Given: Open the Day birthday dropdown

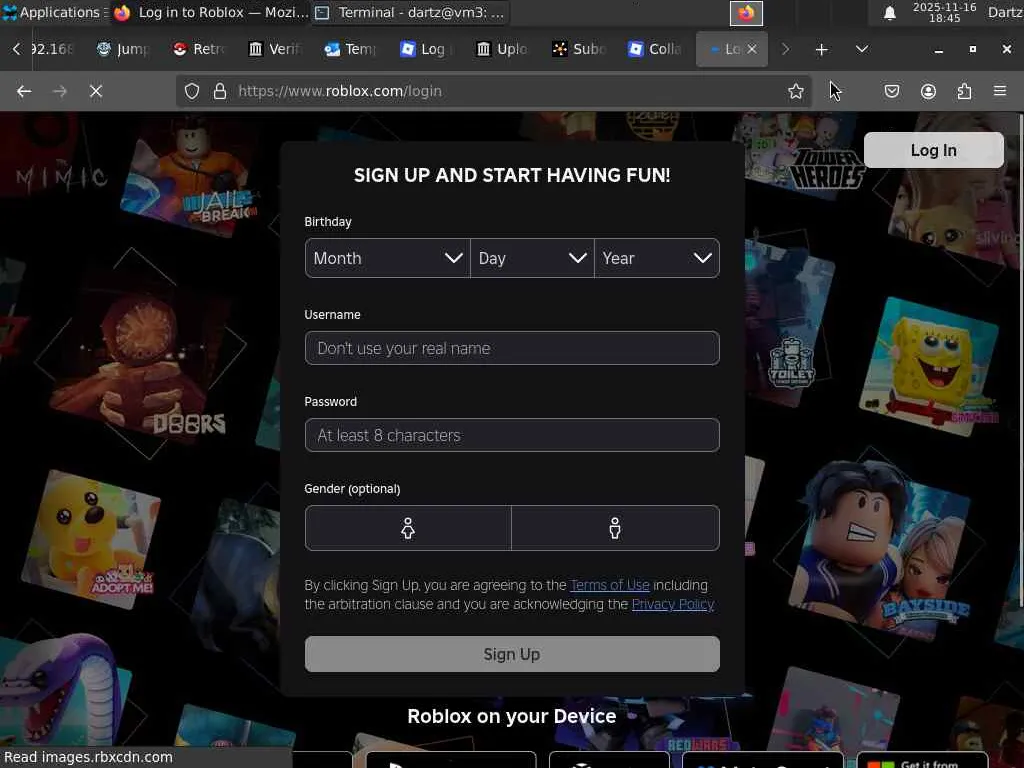Looking at the screenshot, I should (x=532, y=258).
